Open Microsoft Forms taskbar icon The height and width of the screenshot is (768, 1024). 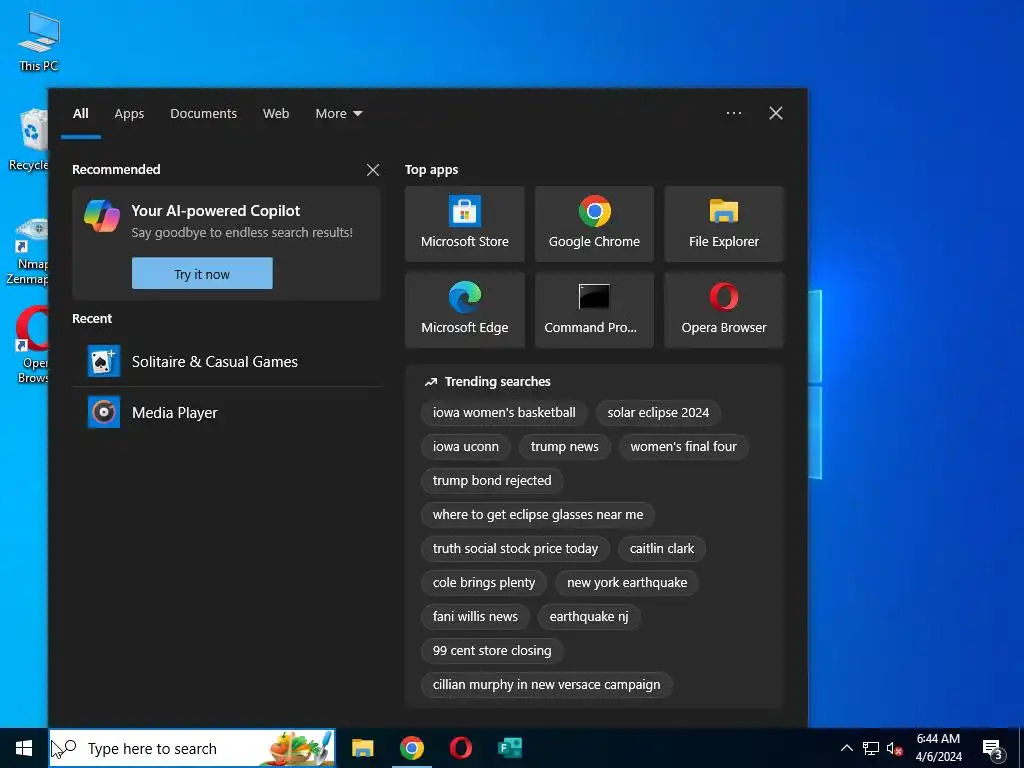tap(509, 748)
